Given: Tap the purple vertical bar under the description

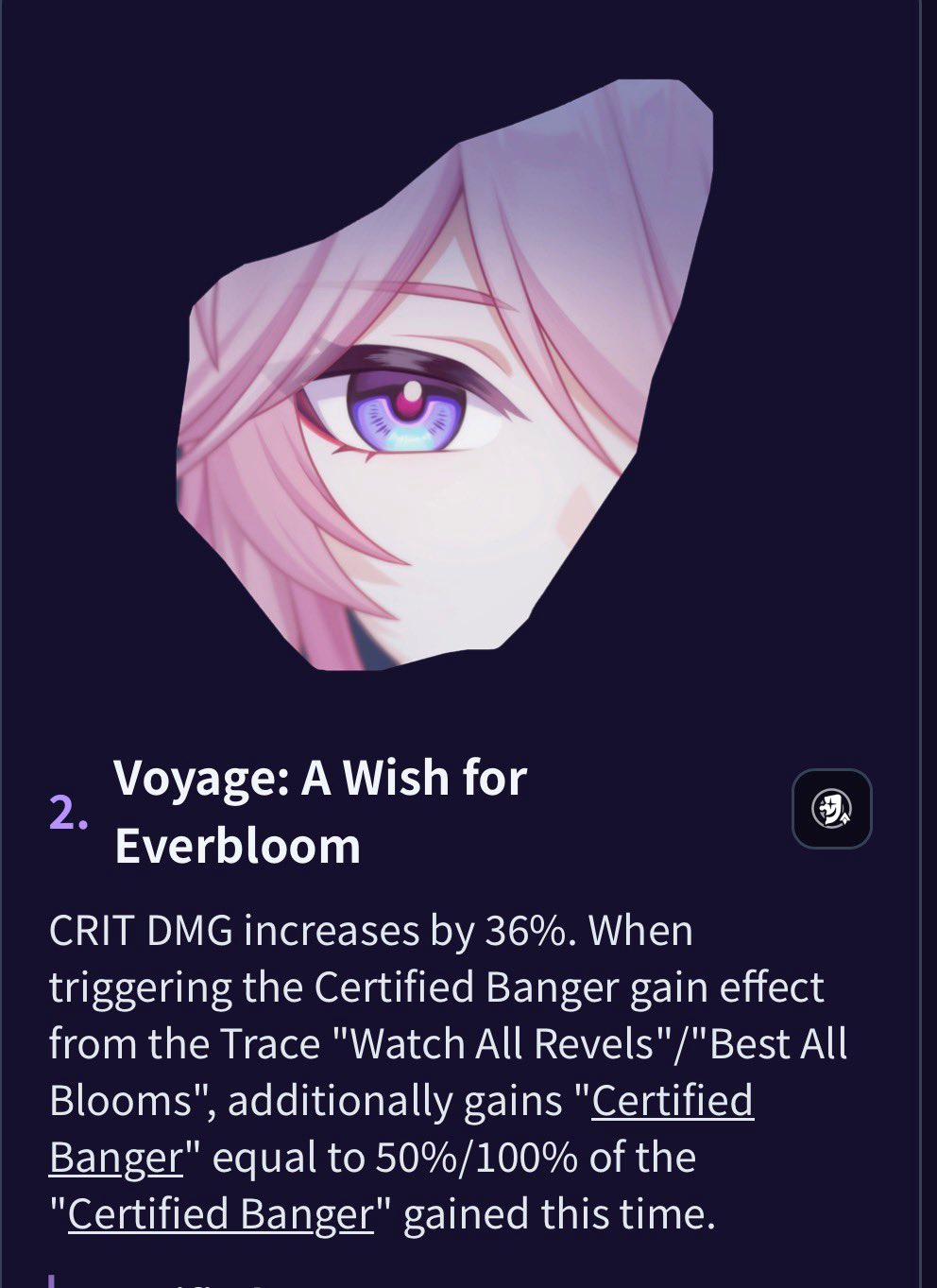Looking at the screenshot, I should [x=52, y=1280].
